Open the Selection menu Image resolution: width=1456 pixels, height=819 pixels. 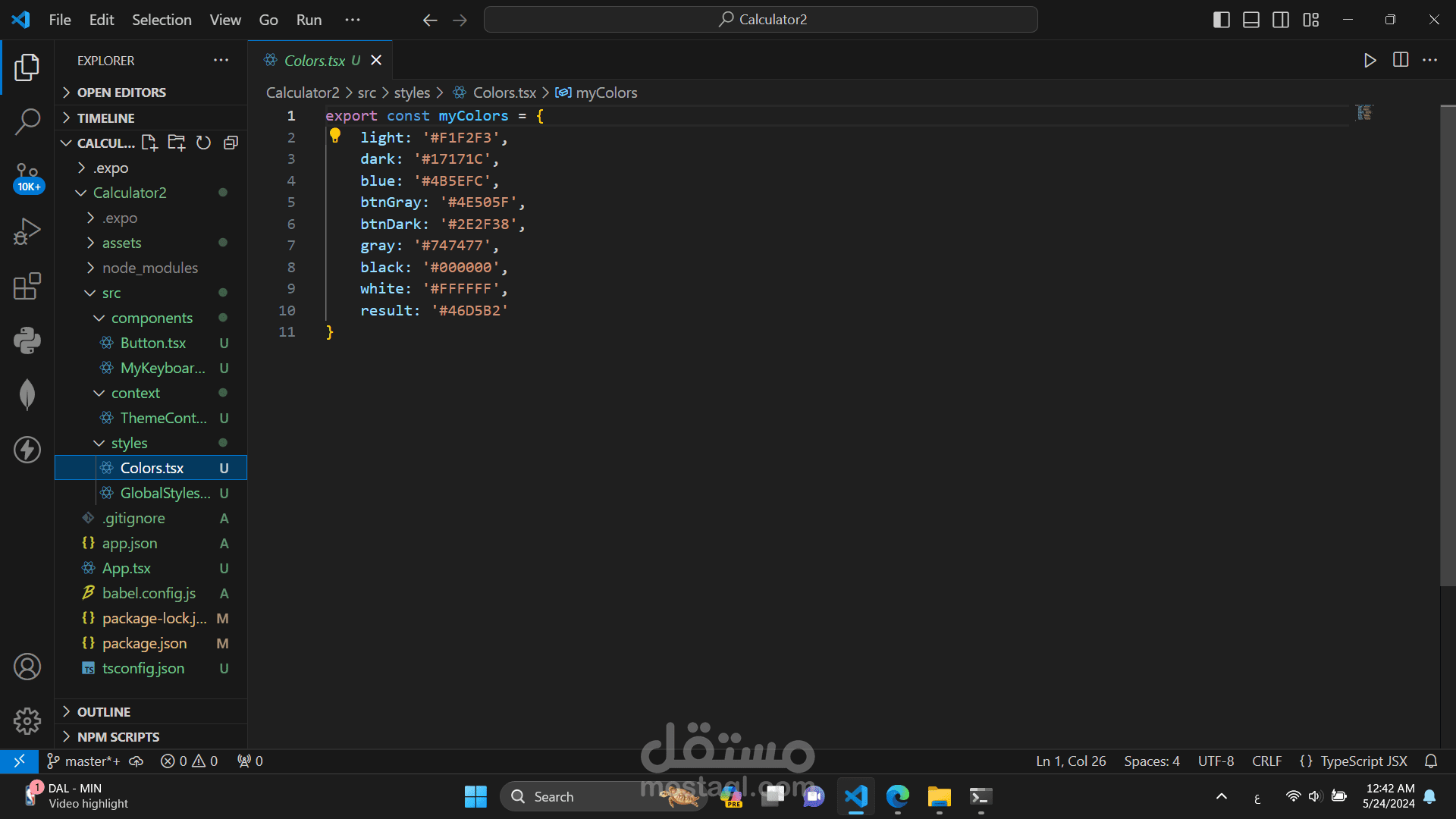click(162, 20)
